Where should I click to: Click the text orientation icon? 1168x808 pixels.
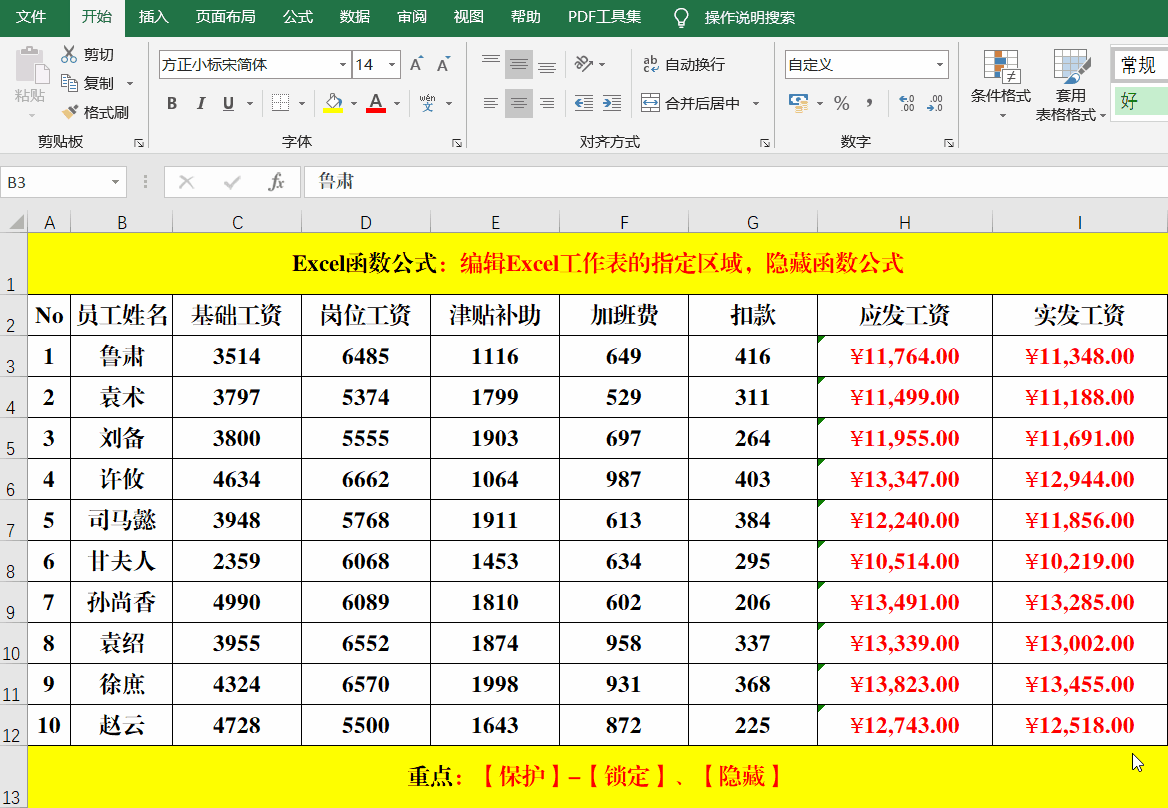(583, 65)
